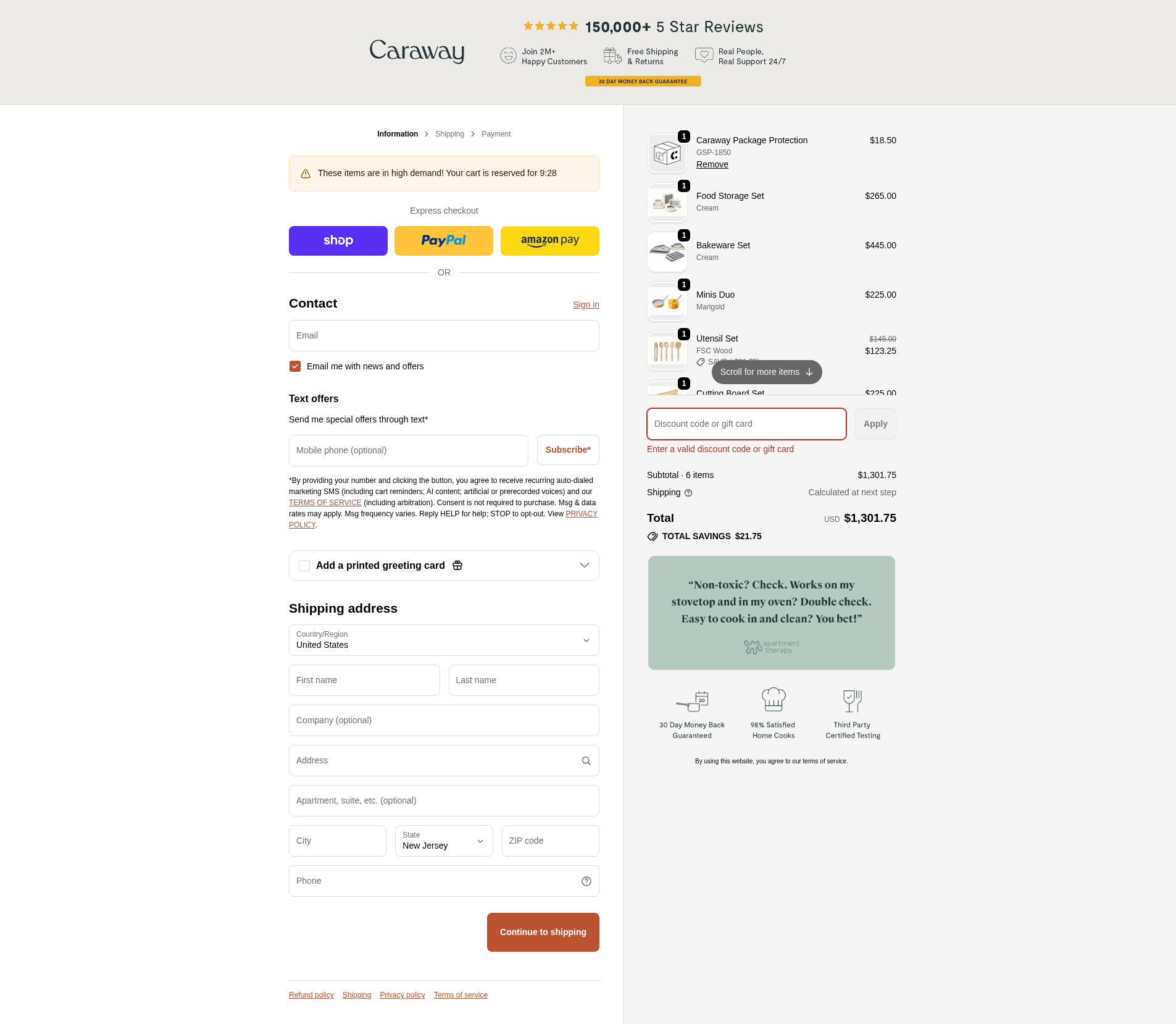The height and width of the screenshot is (1024, 1176).
Task: Go to the Shipping breadcrumb step
Action: tap(449, 134)
